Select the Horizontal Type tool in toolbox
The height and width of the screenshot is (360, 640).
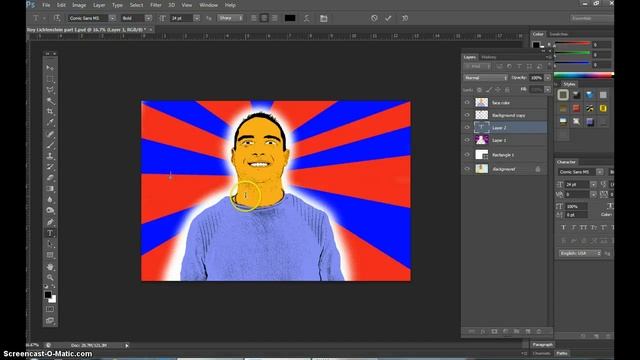click(x=50, y=233)
